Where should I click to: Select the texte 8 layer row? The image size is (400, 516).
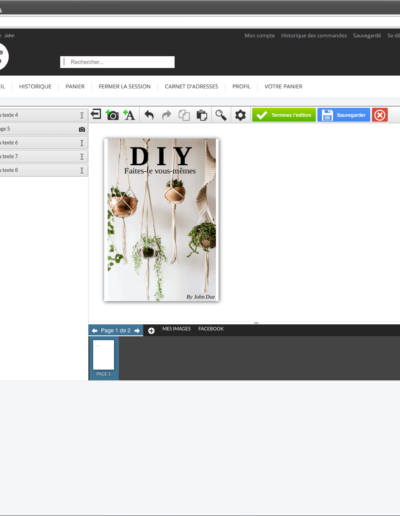(x=43, y=170)
